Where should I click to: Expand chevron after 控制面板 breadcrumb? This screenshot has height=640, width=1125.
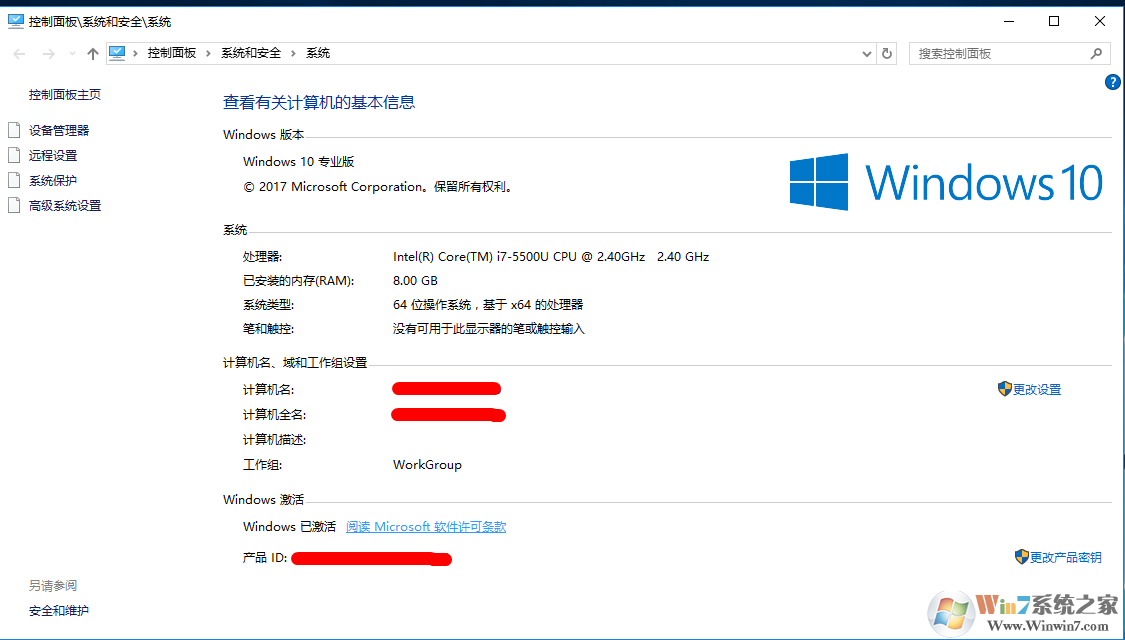pos(208,53)
